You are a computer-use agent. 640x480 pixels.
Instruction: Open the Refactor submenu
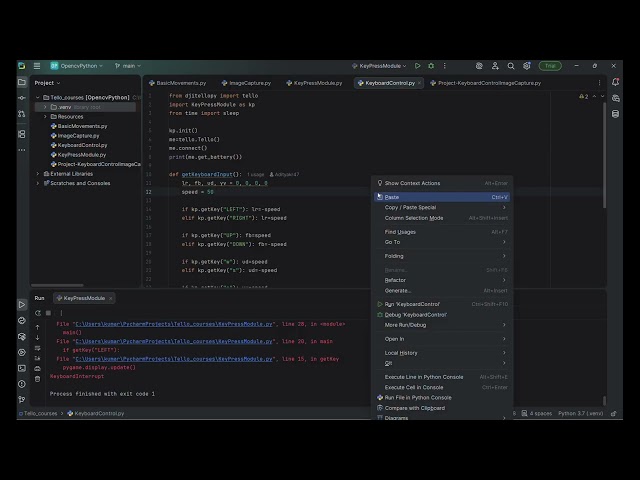(442, 280)
